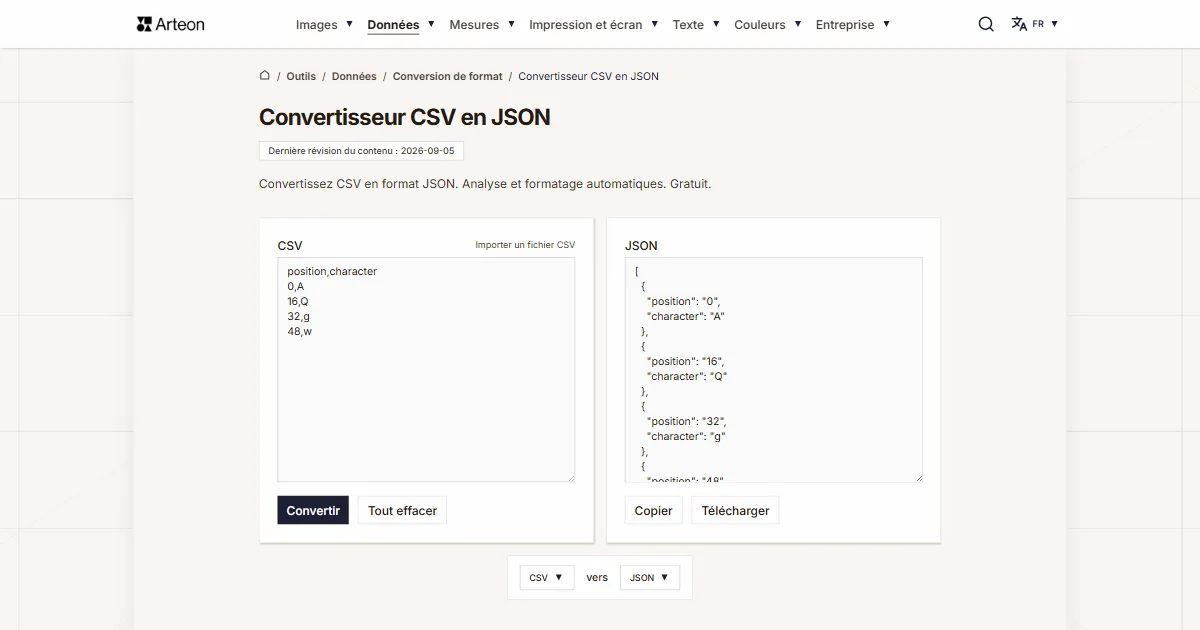Grab the CSV textarea resize handle

(570, 478)
